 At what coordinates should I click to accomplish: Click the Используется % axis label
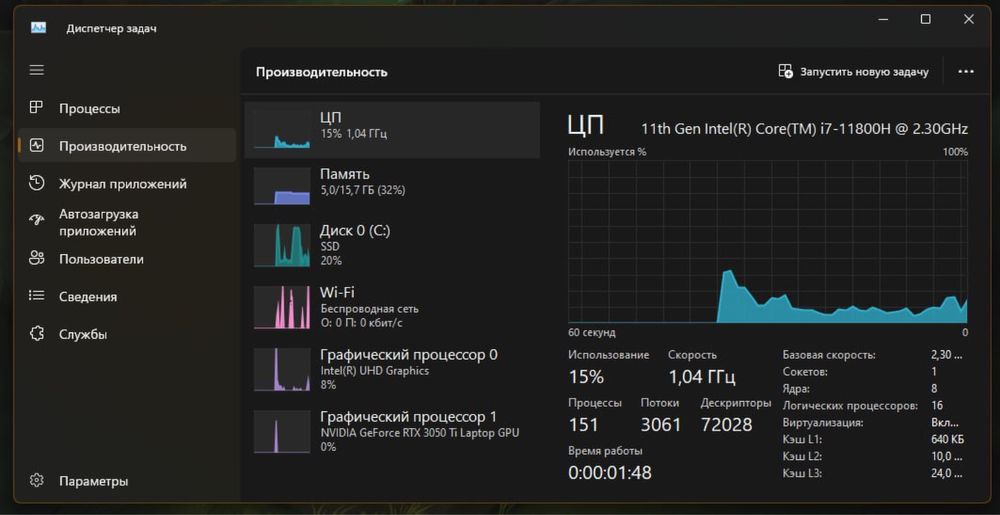(x=607, y=152)
